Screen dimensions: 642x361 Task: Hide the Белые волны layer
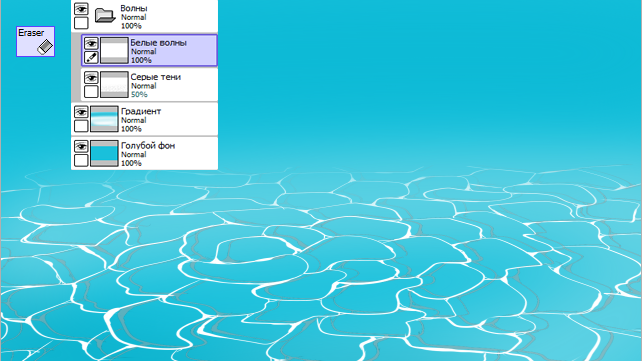pyautogui.click(x=91, y=43)
